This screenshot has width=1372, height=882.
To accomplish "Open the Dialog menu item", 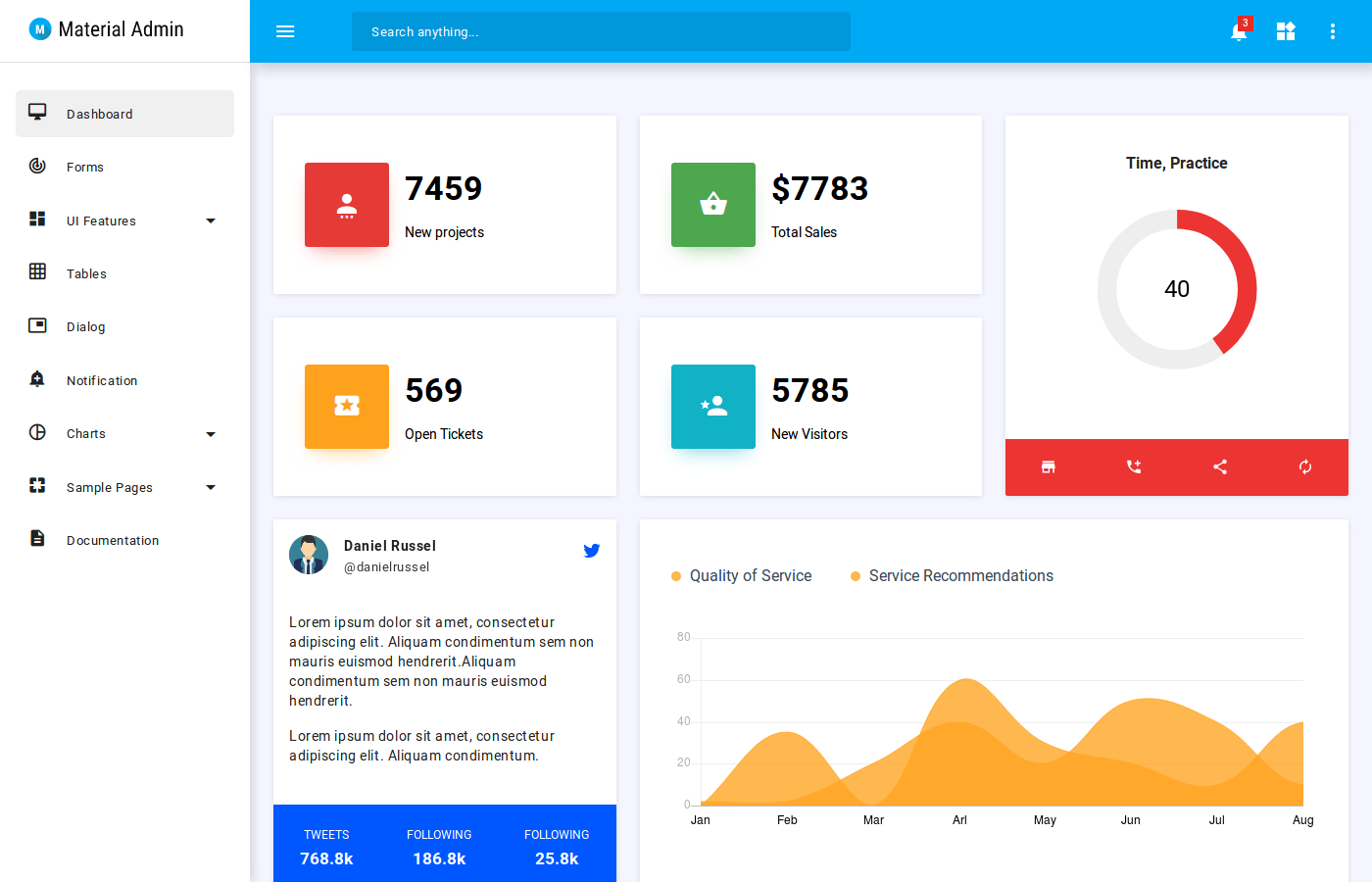I will point(124,326).
